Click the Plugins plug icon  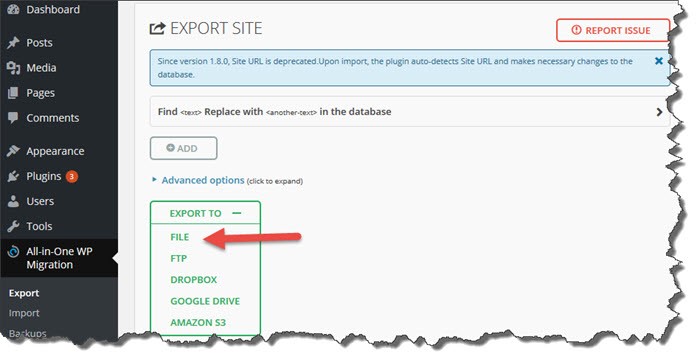pyautogui.click(x=13, y=176)
